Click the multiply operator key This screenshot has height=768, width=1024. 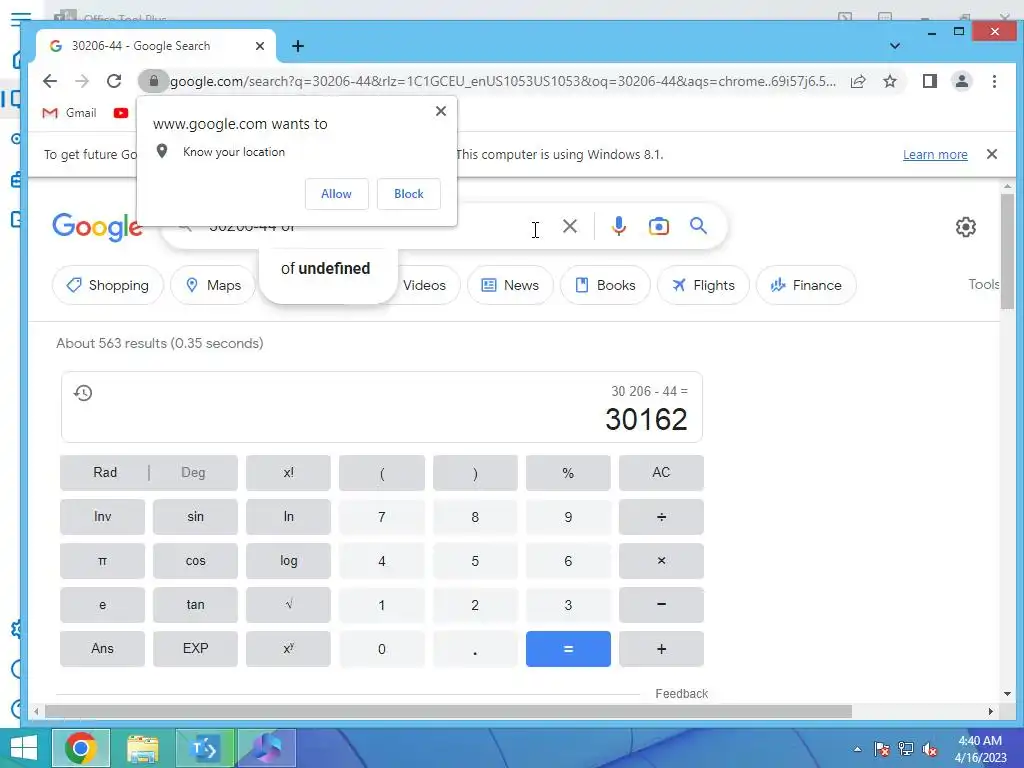click(x=662, y=561)
